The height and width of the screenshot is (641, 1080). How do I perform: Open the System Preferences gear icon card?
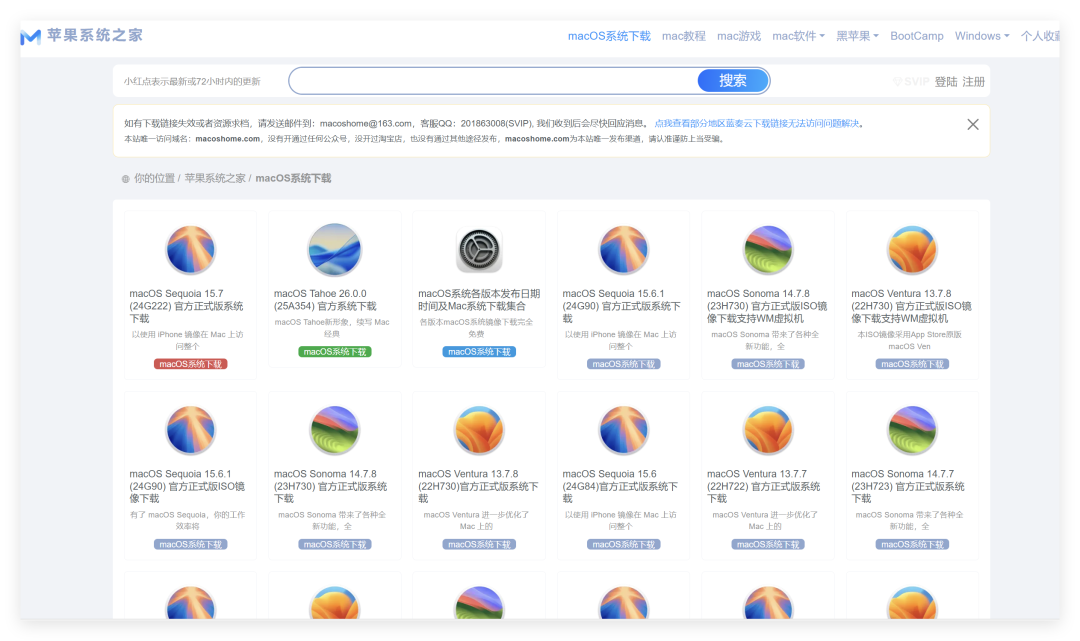tap(479, 250)
